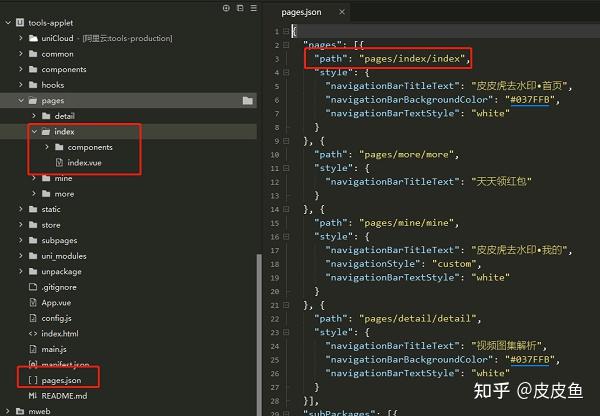
Task: Click the uniCloud folder icon
Action: pos(33,38)
